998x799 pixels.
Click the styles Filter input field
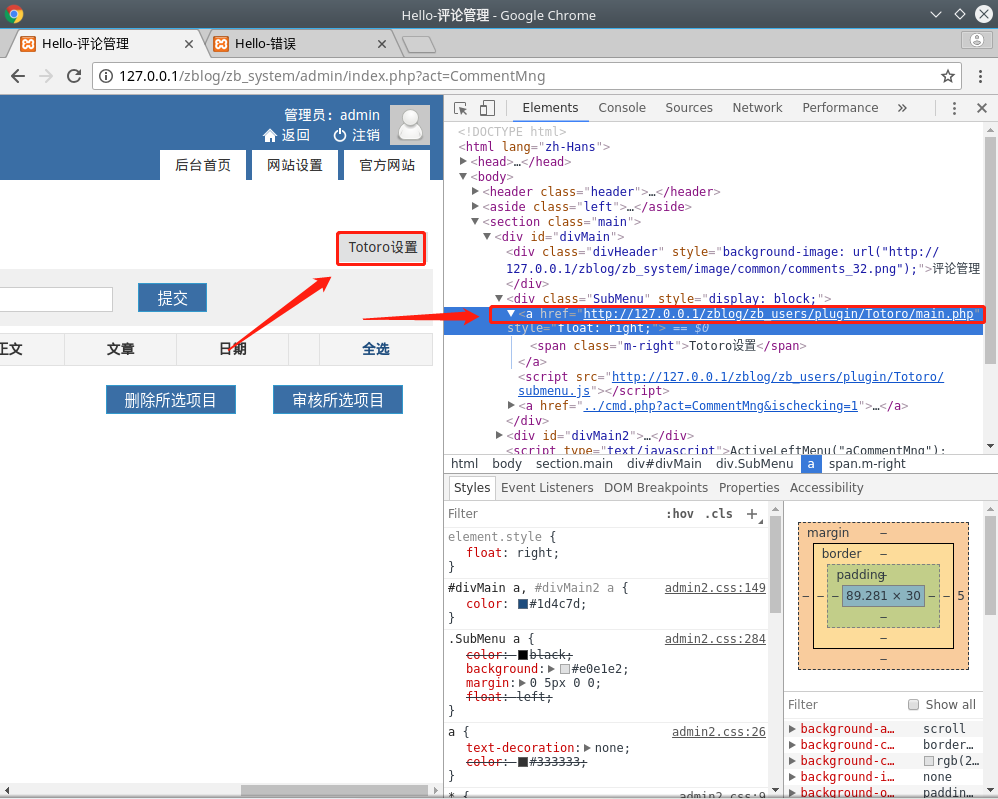coord(552,514)
